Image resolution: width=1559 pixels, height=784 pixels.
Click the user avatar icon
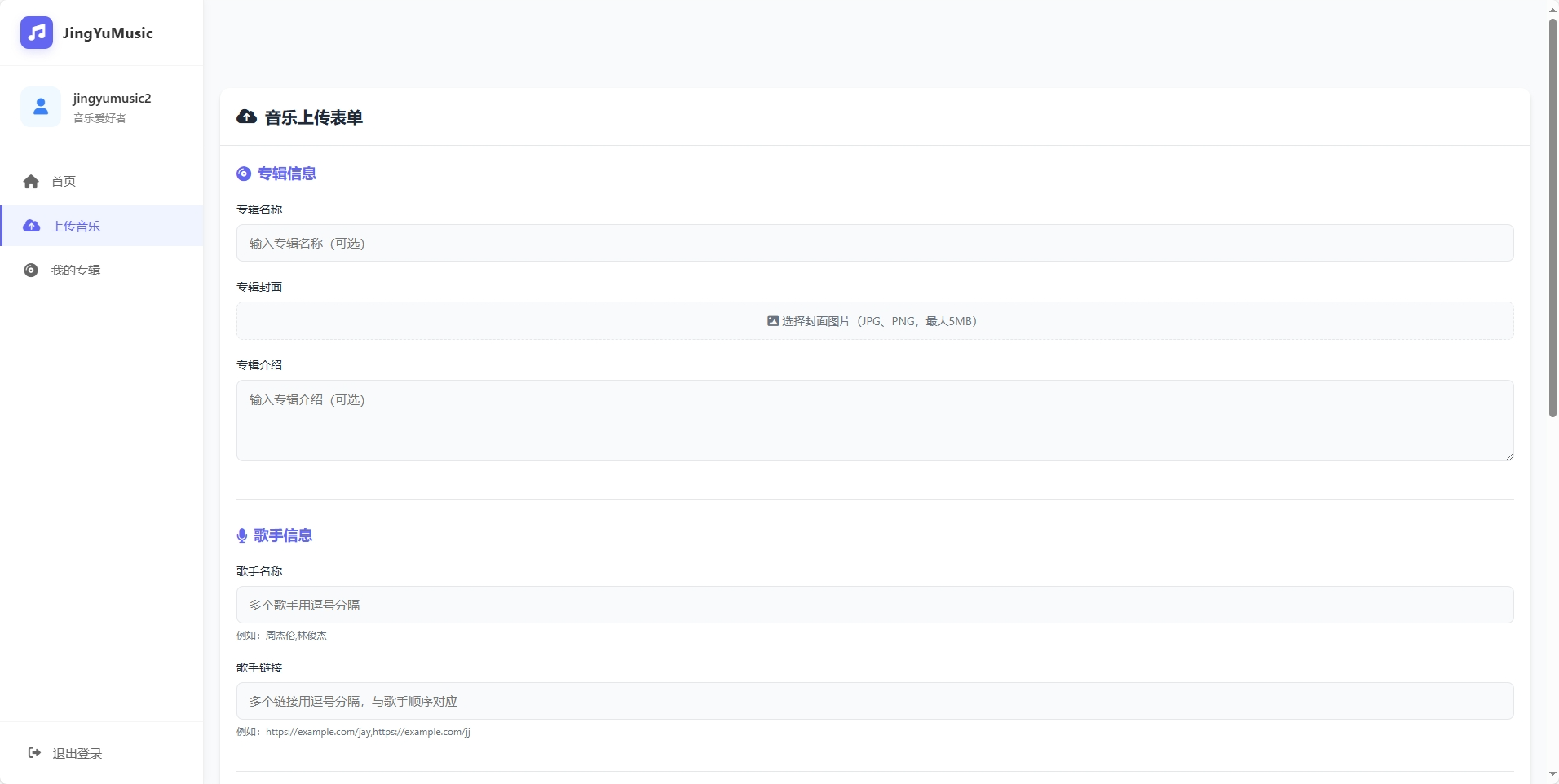41,107
